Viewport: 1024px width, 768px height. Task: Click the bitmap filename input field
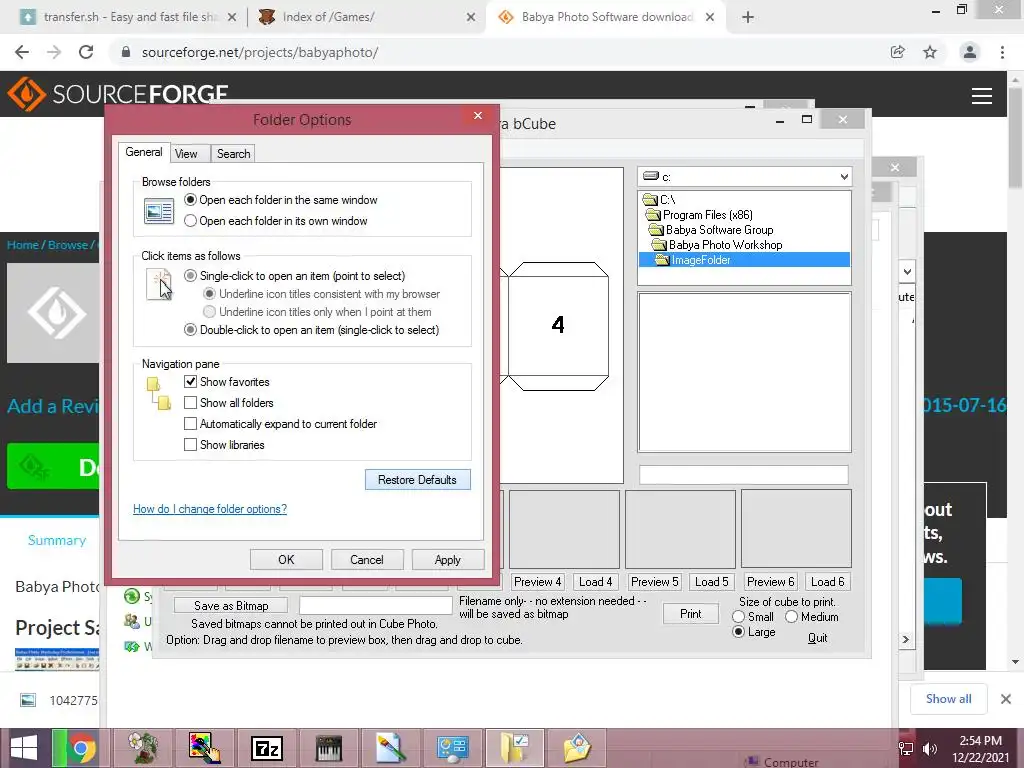(x=376, y=605)
